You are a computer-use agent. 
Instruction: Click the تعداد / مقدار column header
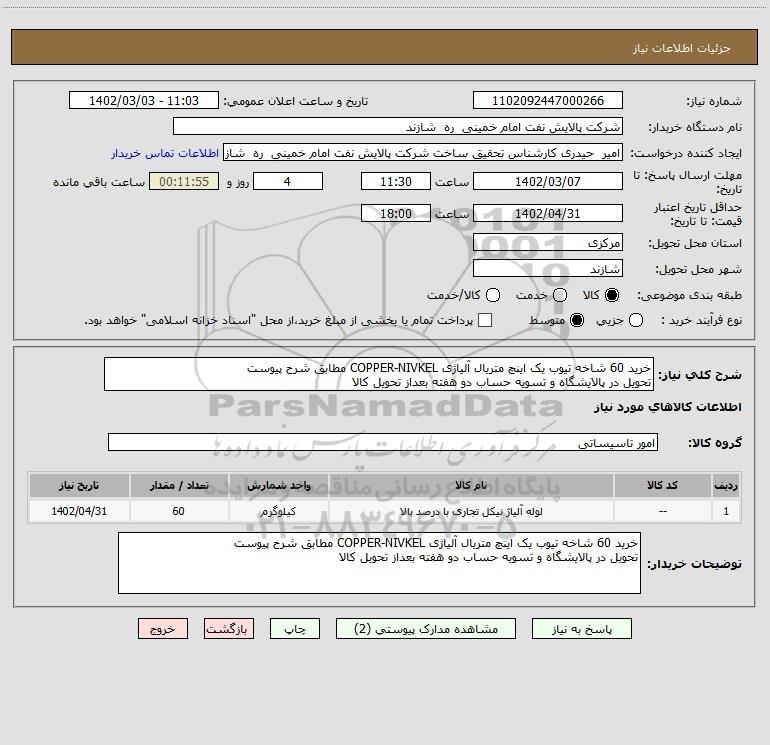(179, 486)
